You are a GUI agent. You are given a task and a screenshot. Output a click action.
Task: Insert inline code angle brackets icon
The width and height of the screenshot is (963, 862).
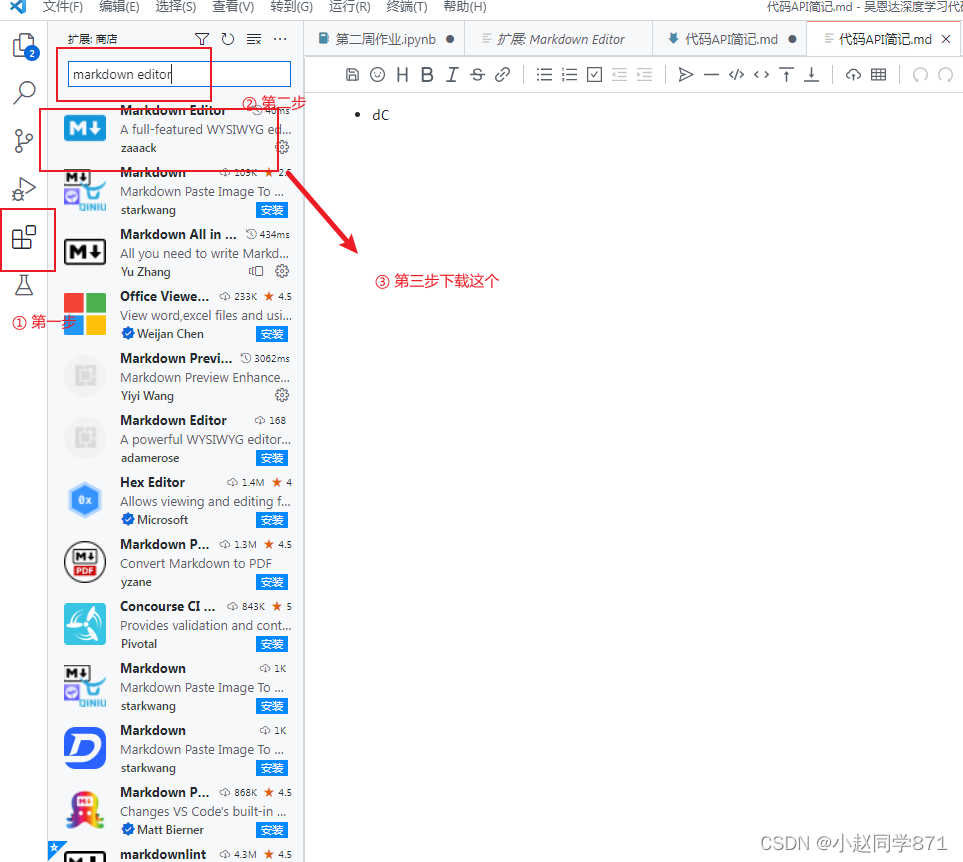click(x=762, y=74)
